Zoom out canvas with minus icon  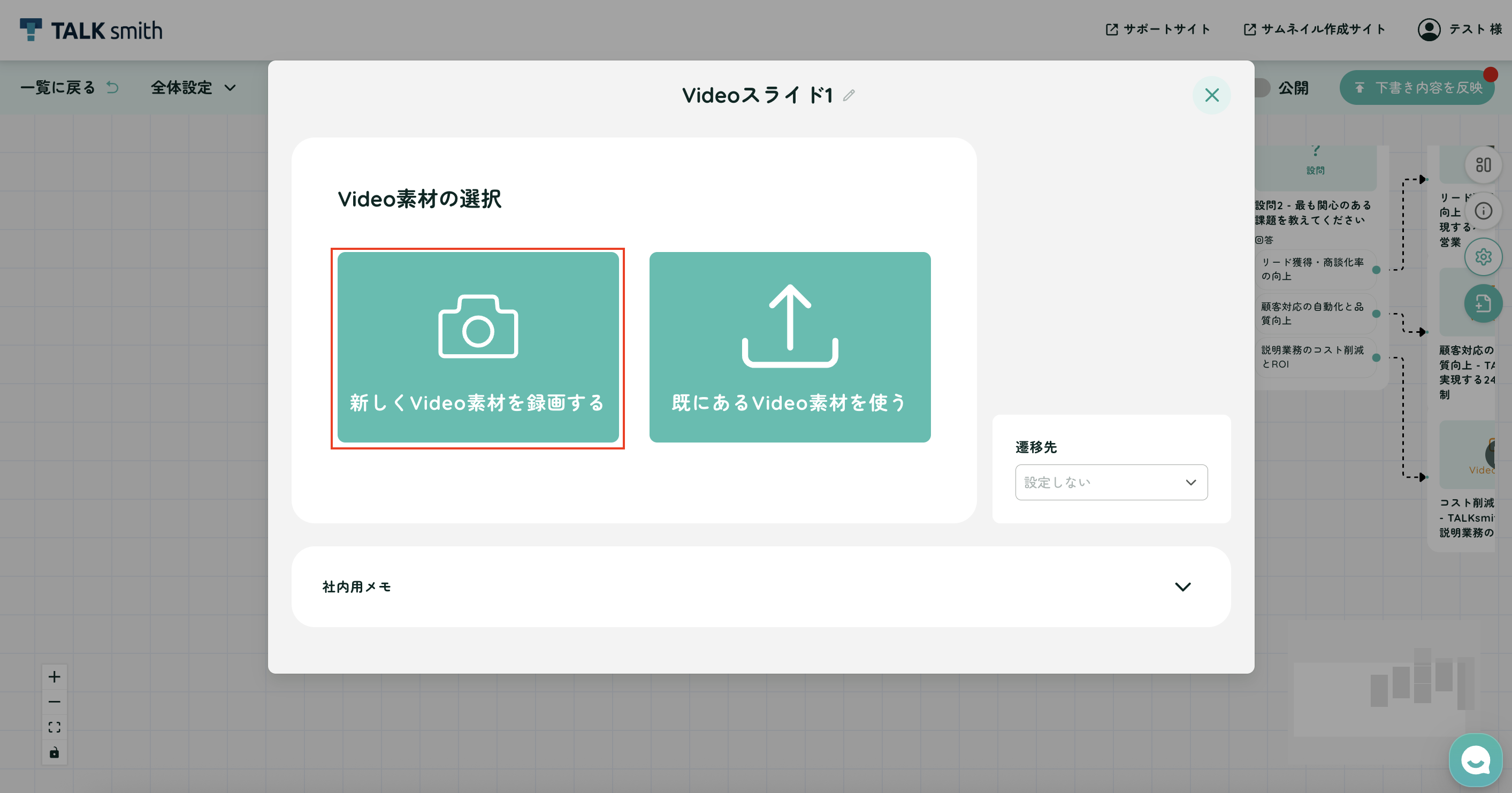click(x=54, y=701)
